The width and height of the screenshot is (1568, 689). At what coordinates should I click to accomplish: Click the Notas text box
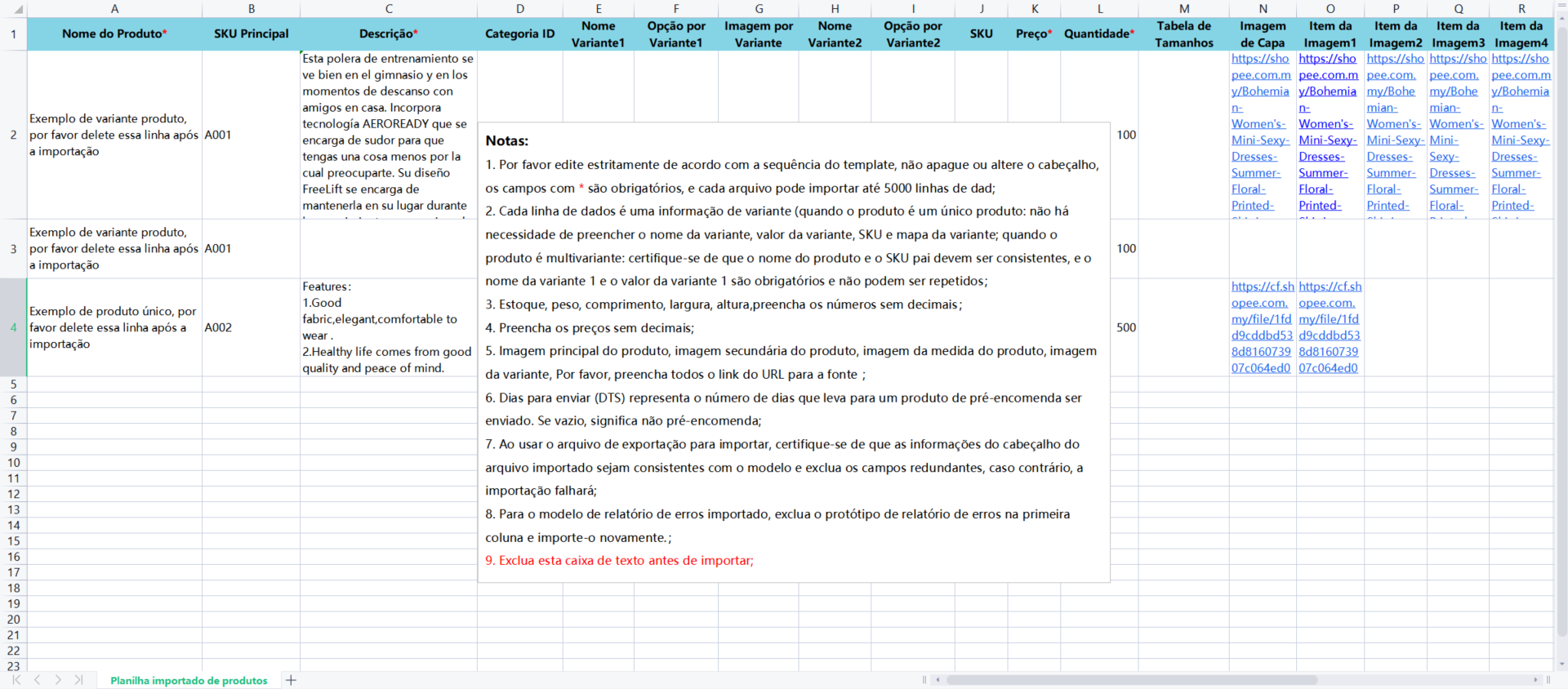click(x=794, y=352)
